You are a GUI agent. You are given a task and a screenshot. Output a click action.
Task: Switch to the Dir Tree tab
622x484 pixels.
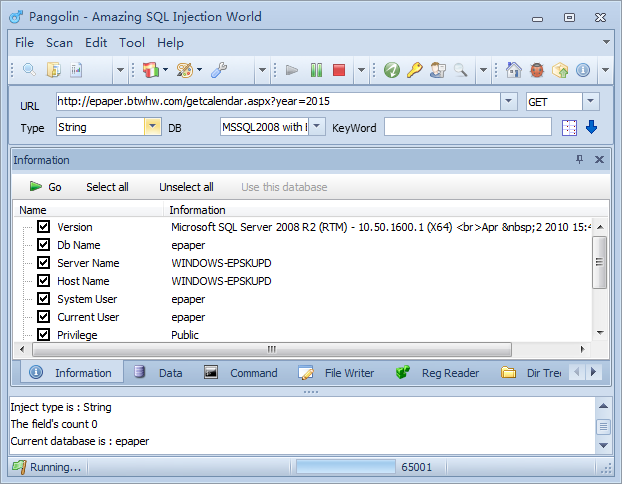coord(532,373)
